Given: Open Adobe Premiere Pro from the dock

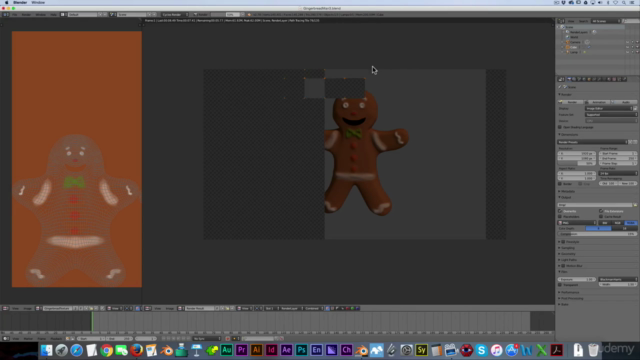Looking at the screenshot, I should pyautogui.click(x=242, y=350).
